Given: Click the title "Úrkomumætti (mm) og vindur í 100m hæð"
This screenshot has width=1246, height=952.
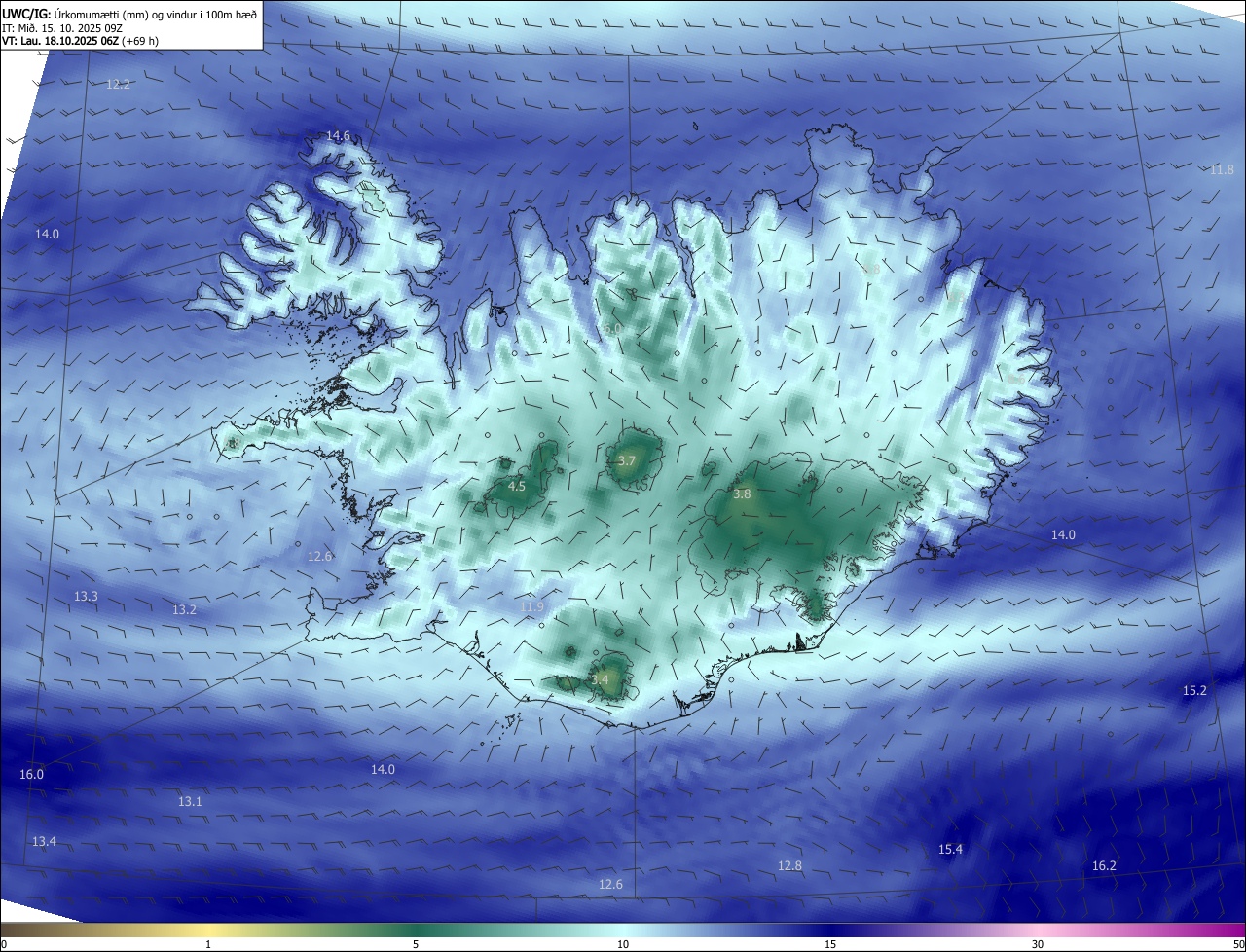Looking at the screenshot, I should tap(156, 14).
